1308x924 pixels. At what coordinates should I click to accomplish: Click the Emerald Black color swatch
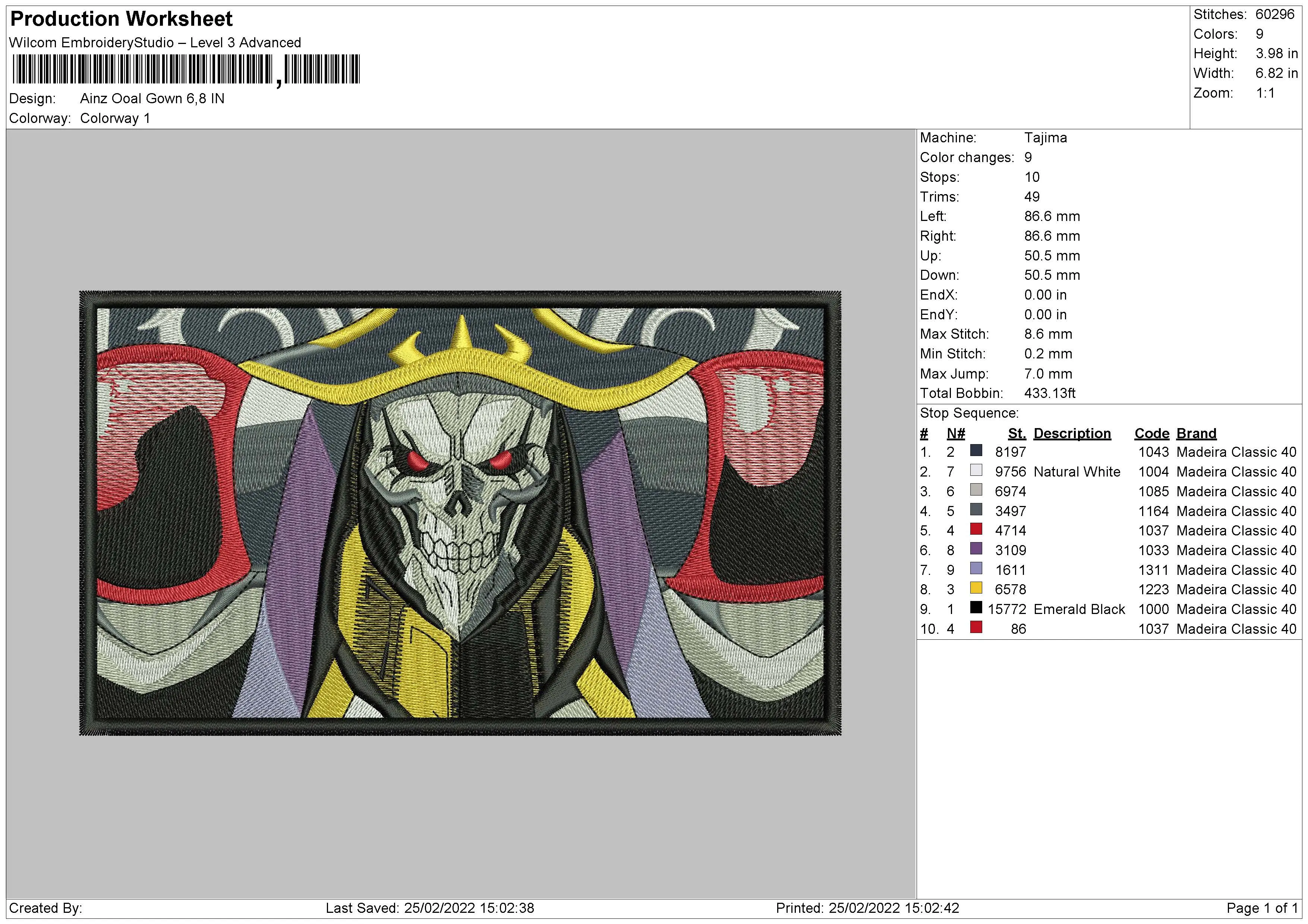(976, 608)
